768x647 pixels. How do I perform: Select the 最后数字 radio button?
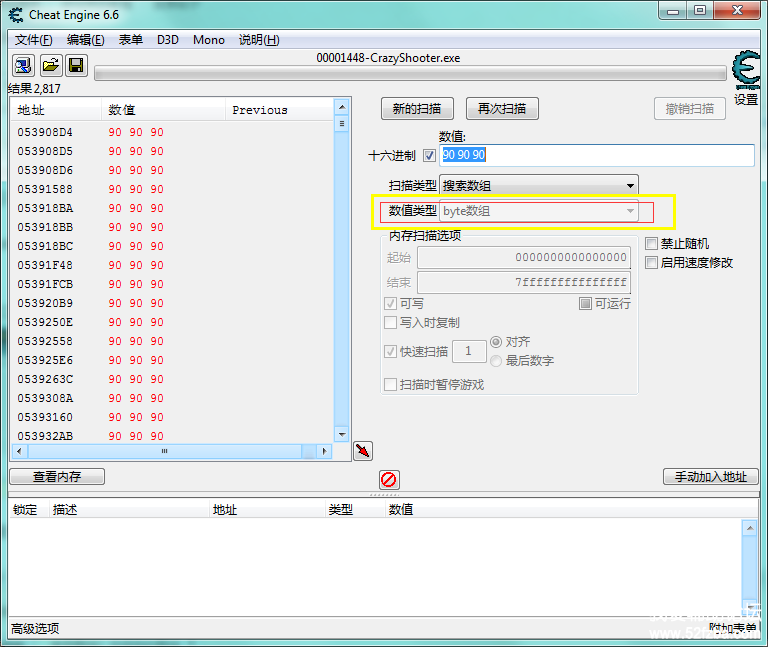(496, 361)
